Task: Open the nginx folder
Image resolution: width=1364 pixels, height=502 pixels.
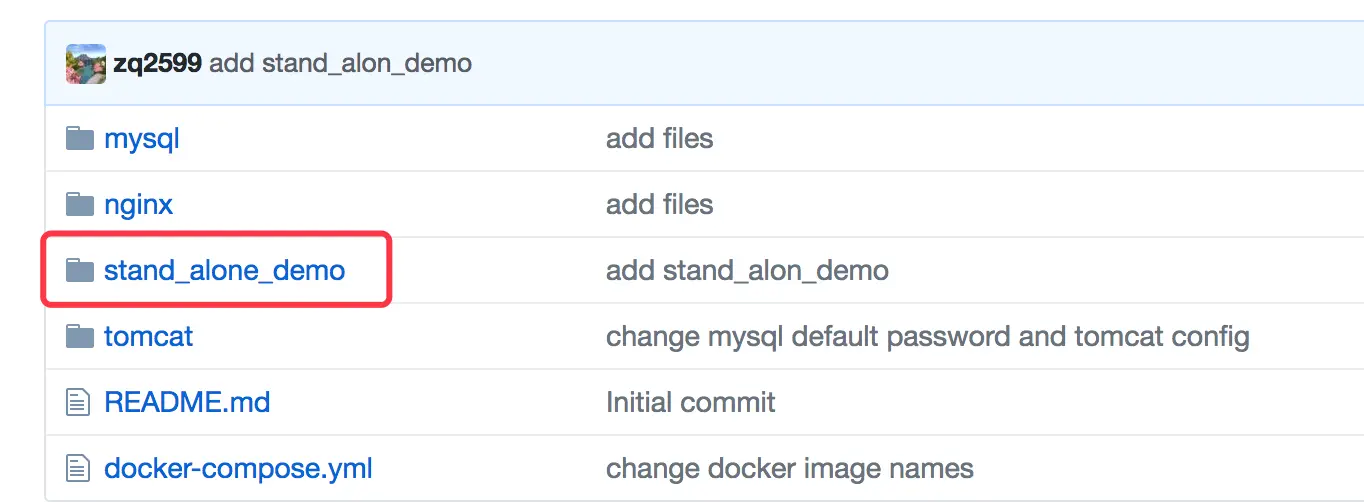Action: coord(138,204)
